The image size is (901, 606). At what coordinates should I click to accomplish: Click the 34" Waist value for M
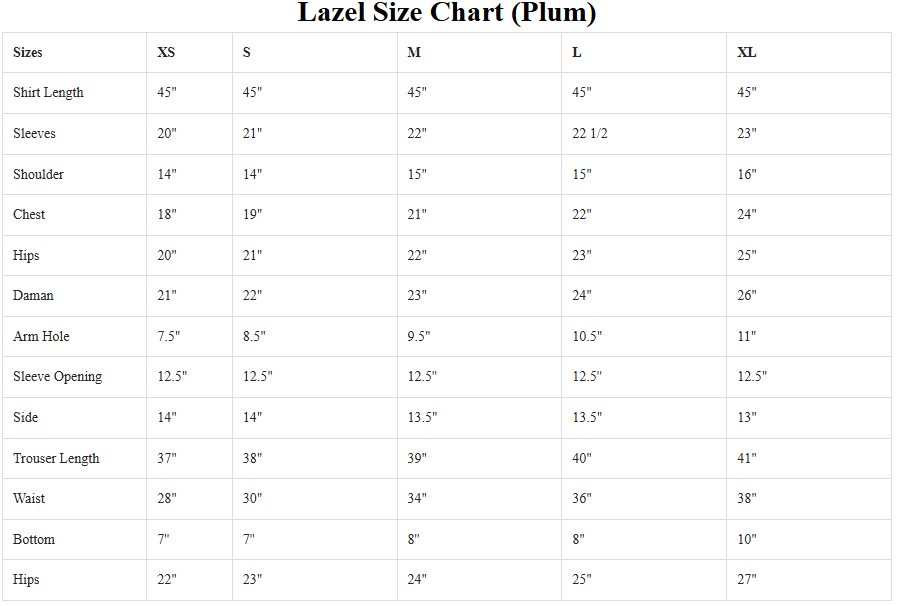(x=417, y=499)
